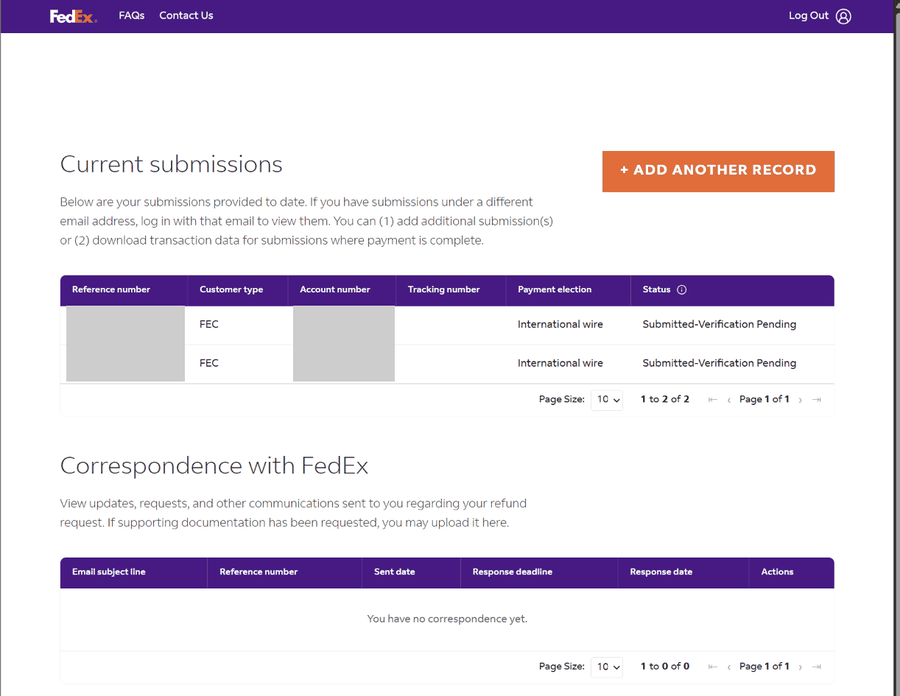Go to previous page in Current submissions pagination
Viewport: 900px width, 696px height.
729,400
